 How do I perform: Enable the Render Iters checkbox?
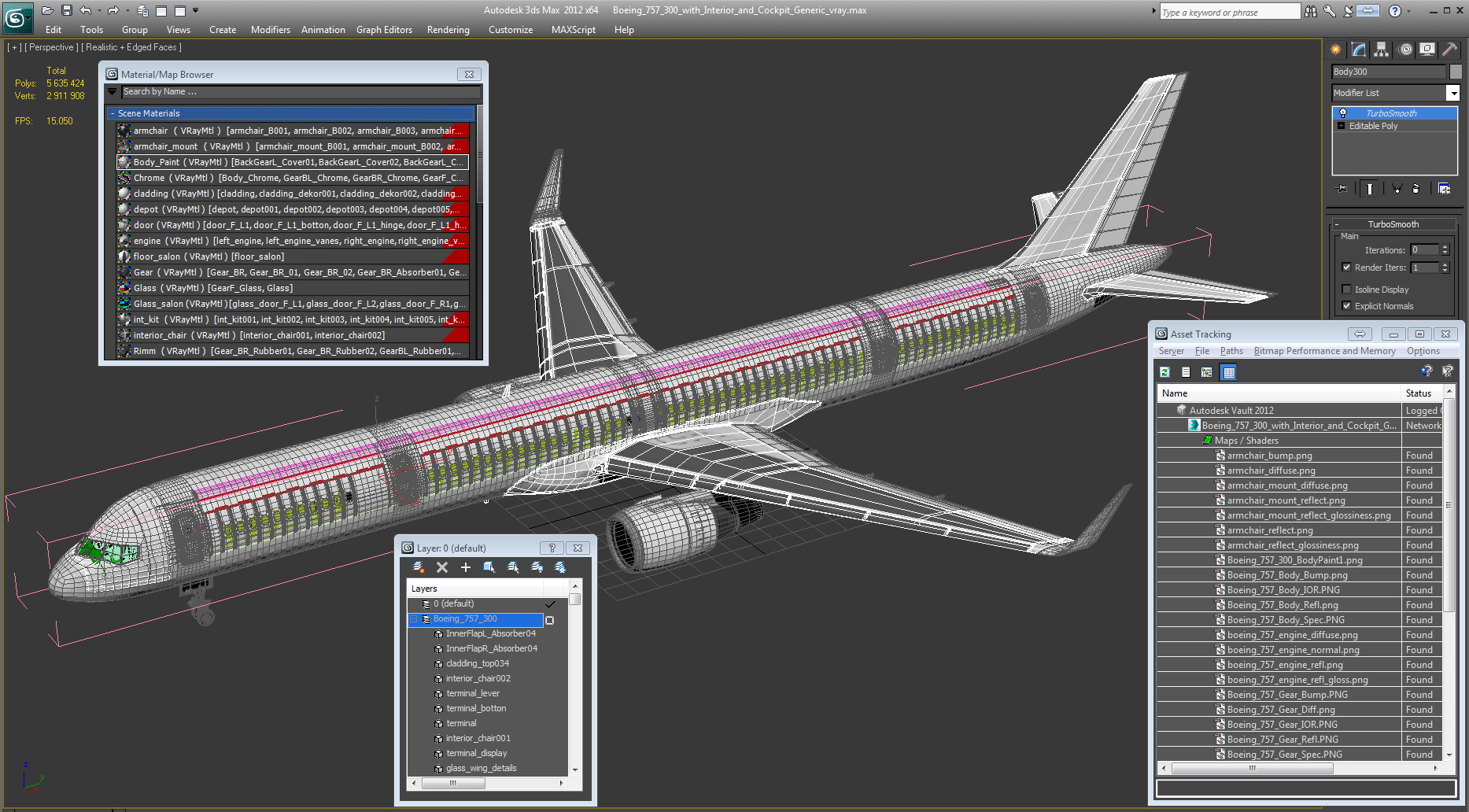[x=1346, y=268]
